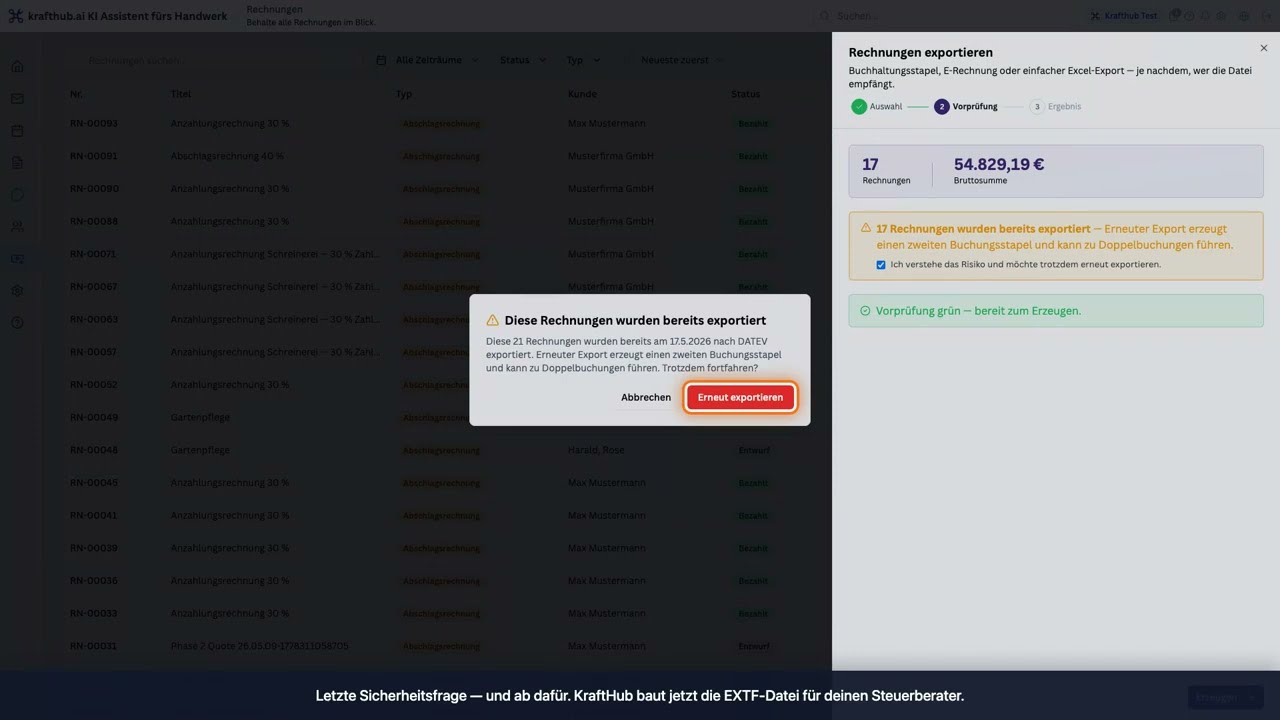This screenshot has width=1280, height=720.
Task: Select invoice RN-00031
Action: point(94,646)
